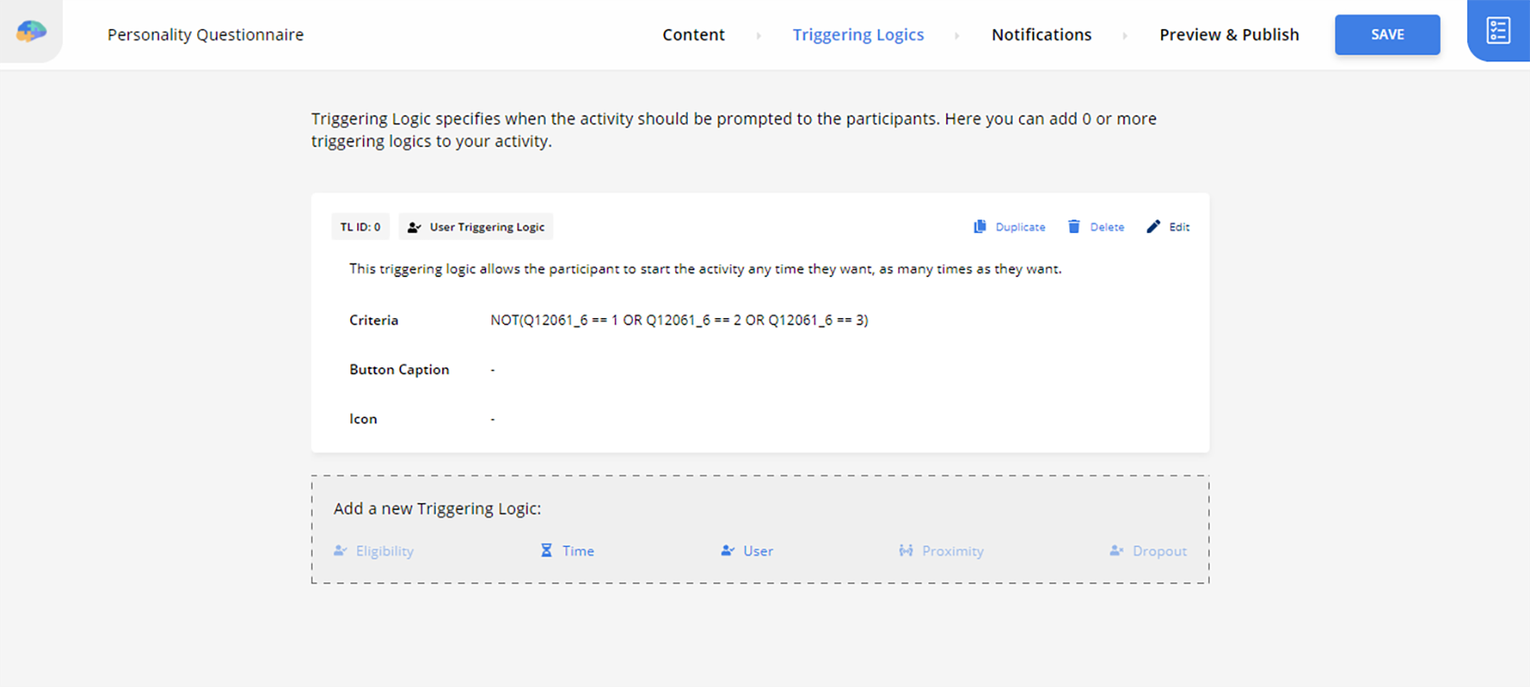Click the Eligibility person icon
The width and height of the screenshot is (1530, 687).
[x=341, y=551]
